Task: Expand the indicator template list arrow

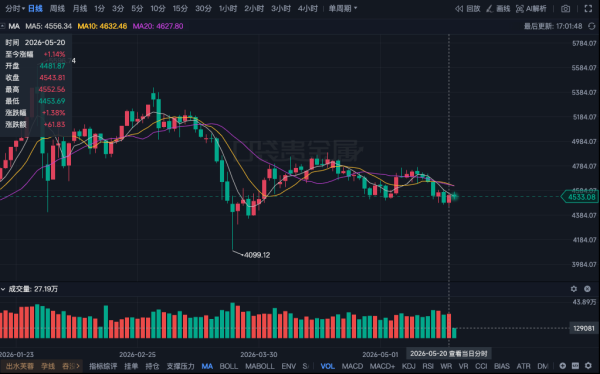Action: coord(78,366)
